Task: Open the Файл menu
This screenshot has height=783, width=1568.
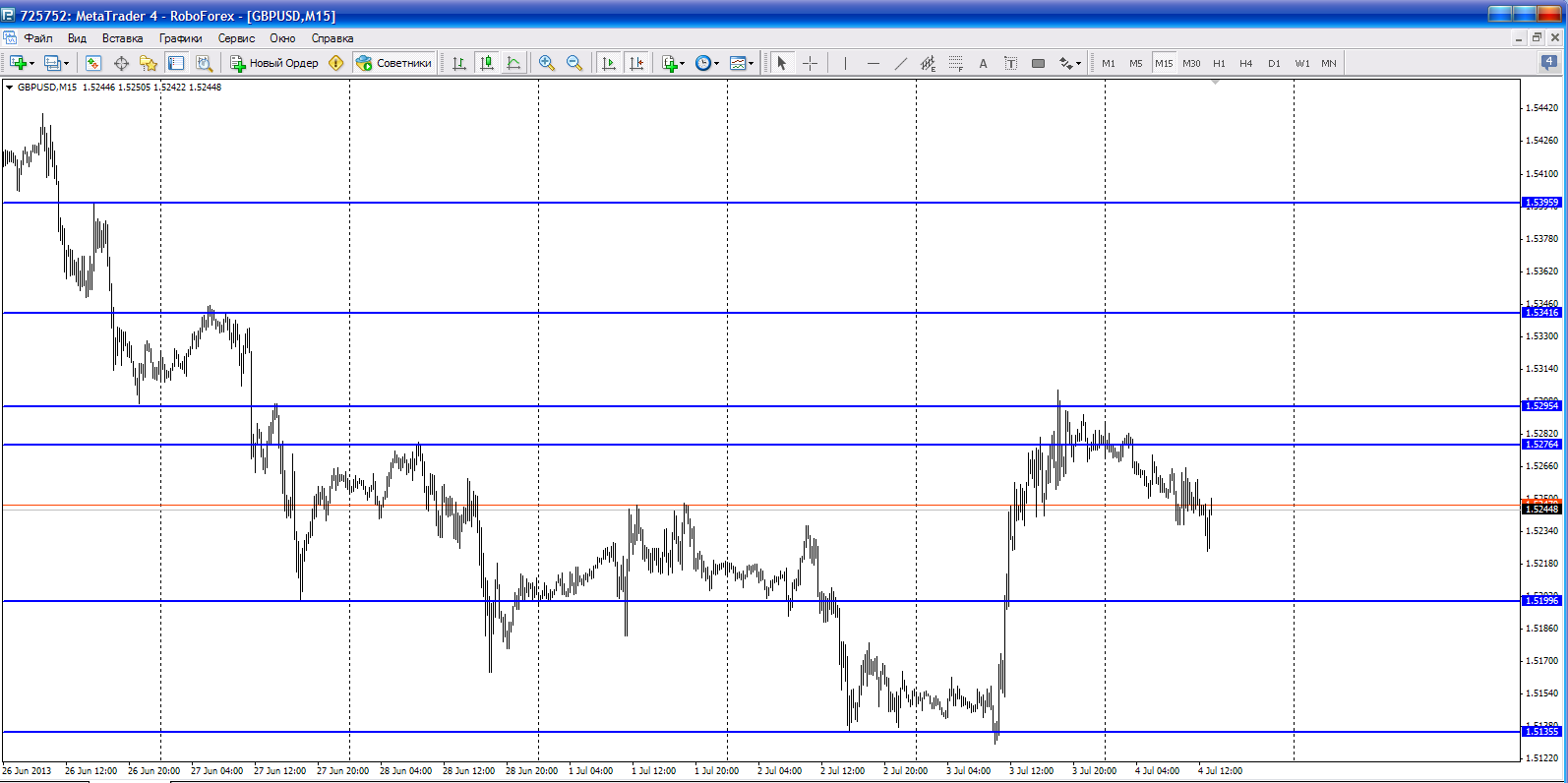Action: click(38, 38)
